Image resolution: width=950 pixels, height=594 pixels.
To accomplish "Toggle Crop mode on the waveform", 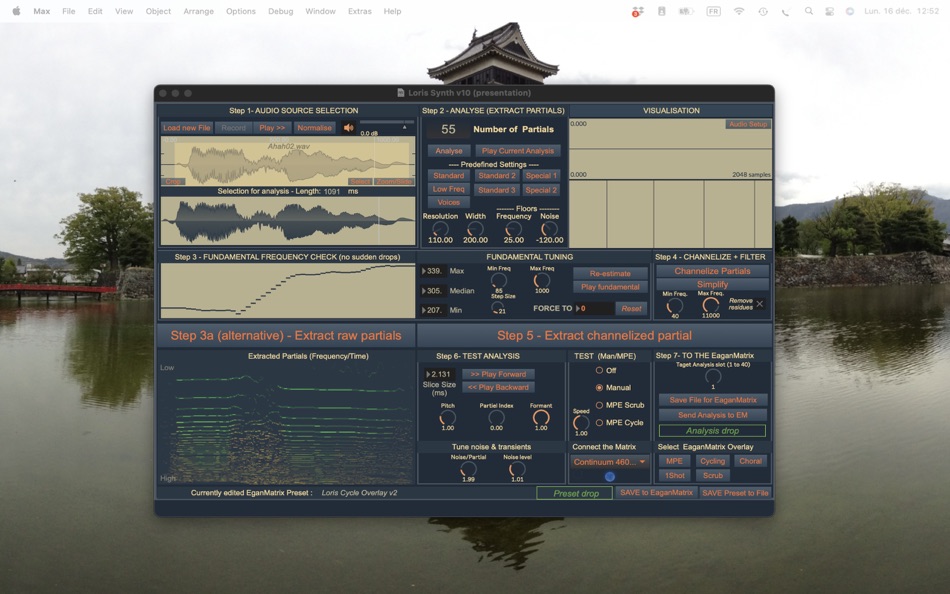I will click(173, 181).
